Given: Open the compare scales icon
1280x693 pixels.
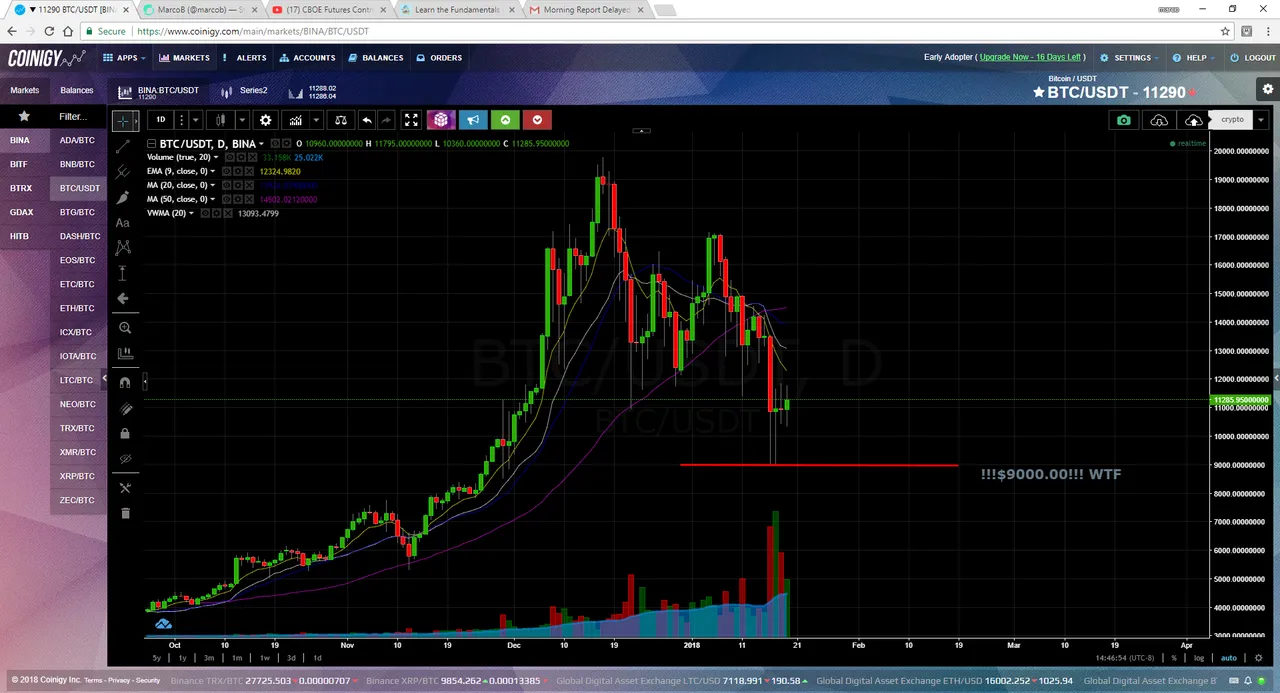Looking at the screenshot, I should (x=341, y=120).
